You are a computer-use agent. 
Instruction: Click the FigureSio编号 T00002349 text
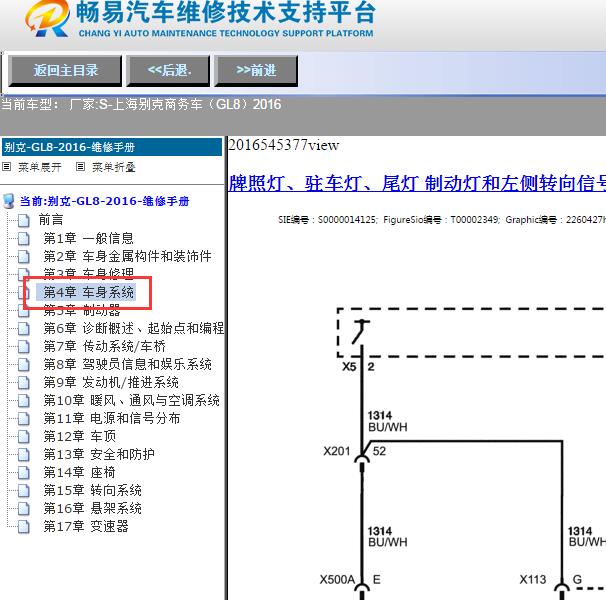click(441, 220)
